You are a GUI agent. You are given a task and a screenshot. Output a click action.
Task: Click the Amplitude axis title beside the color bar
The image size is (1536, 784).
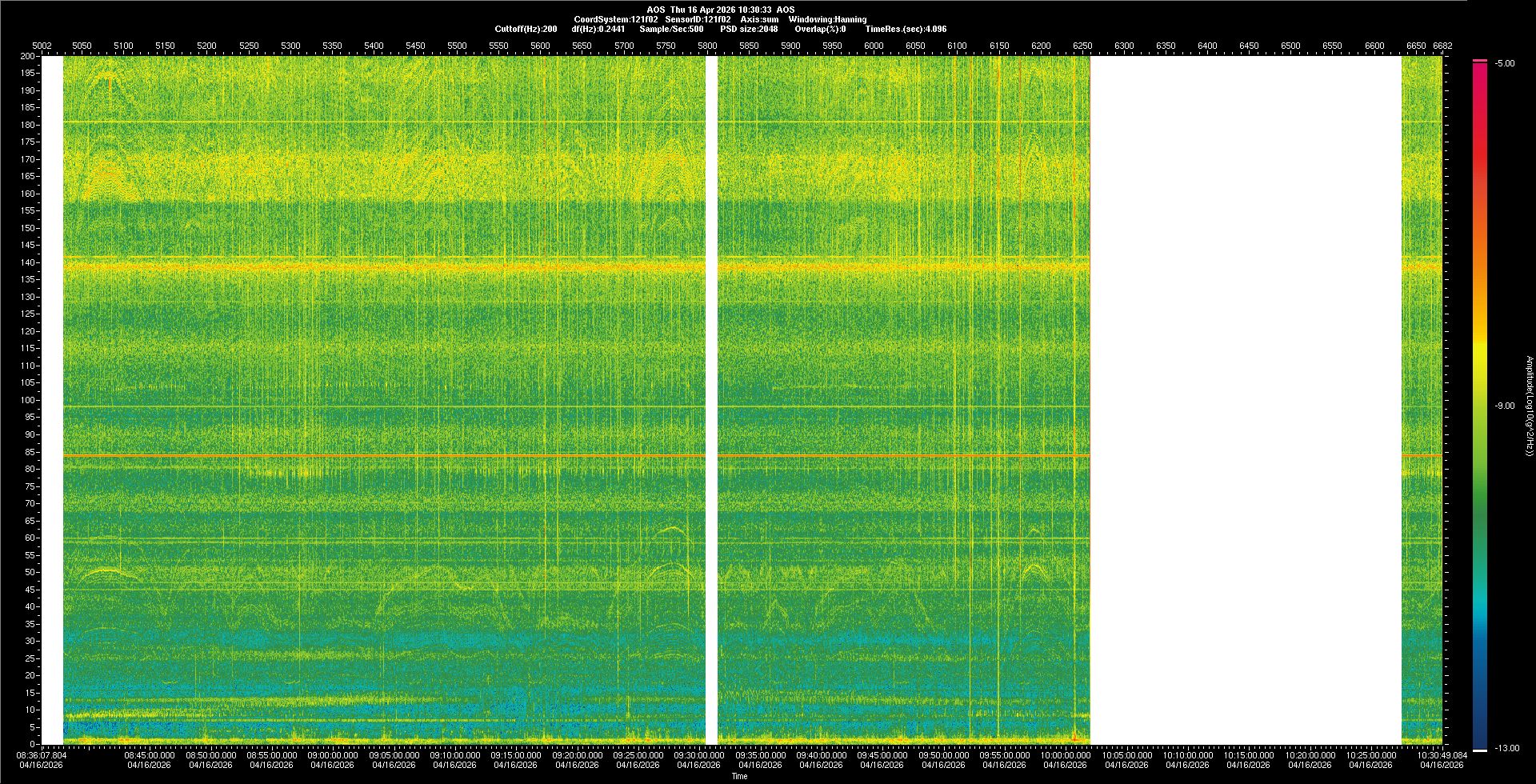click(1529, 406)
